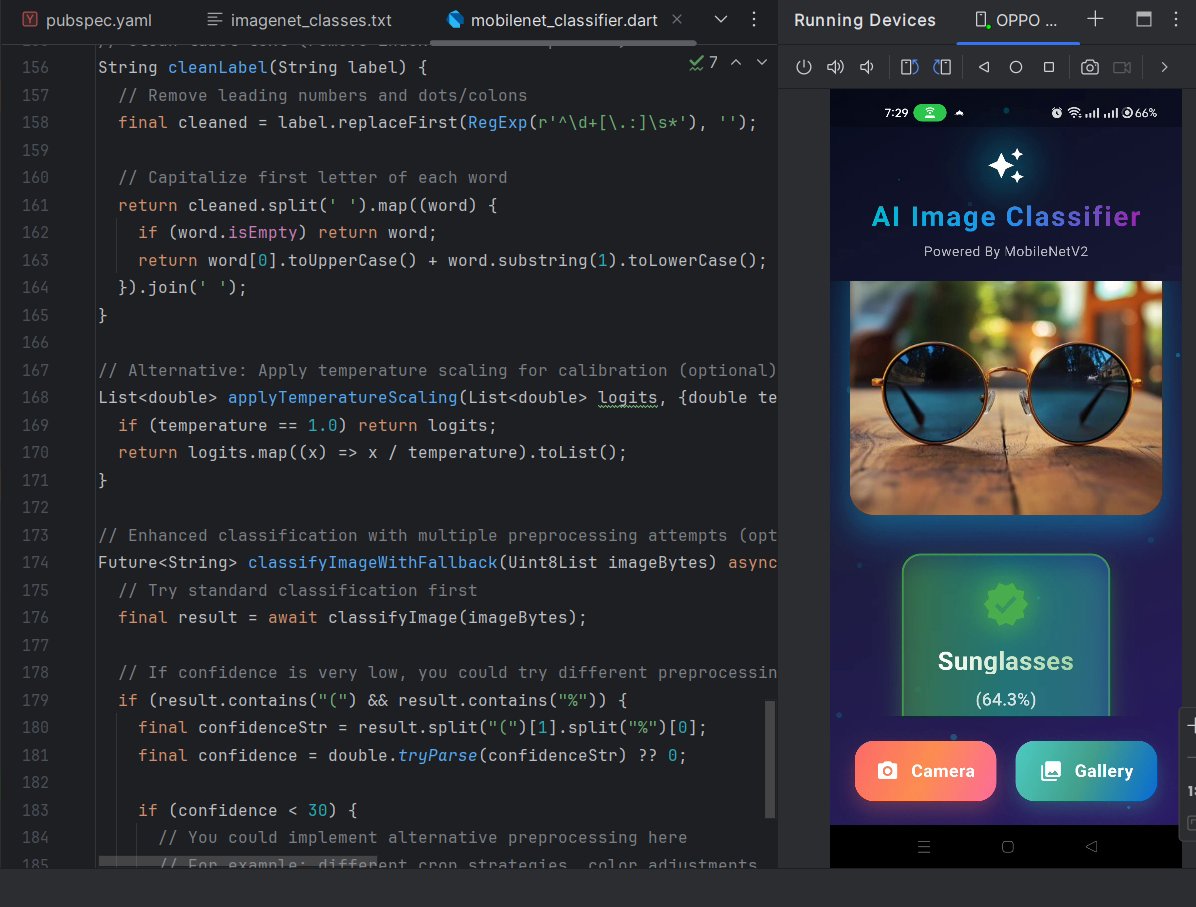
Task: Click the applyTemperatureScaling function name
Action: coord(342,397)
